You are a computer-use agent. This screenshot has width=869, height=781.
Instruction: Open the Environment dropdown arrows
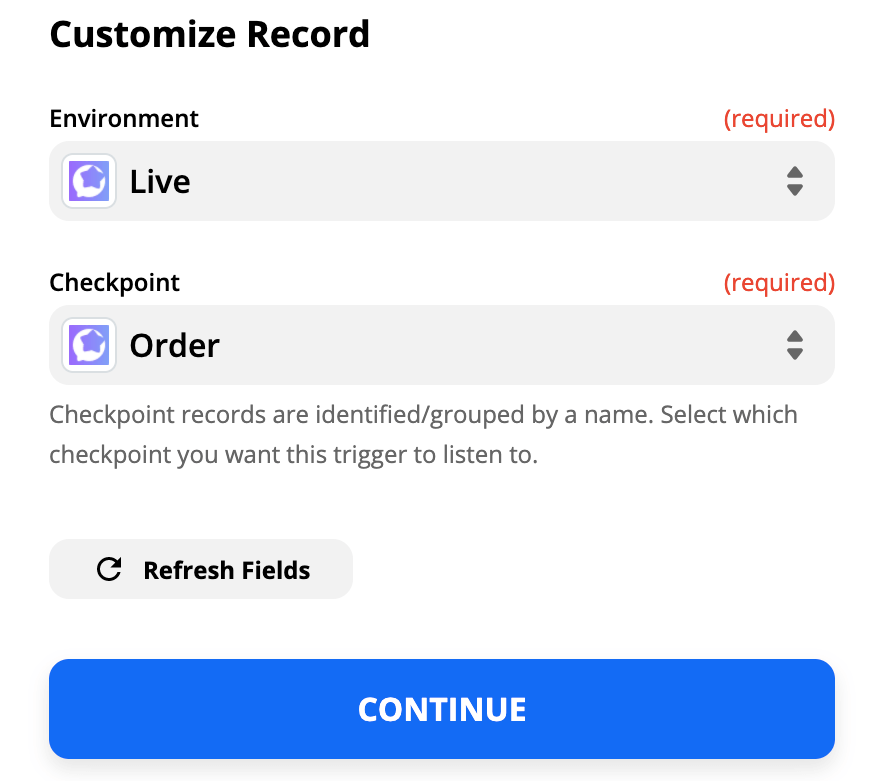[x=795, y=181]
